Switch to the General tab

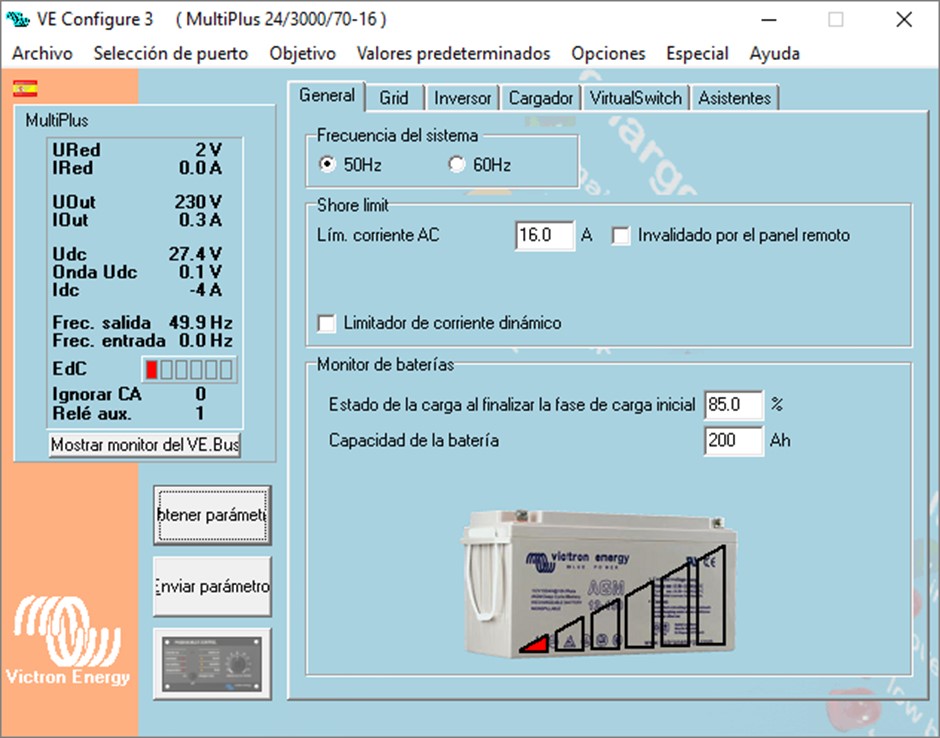(327, 96)
